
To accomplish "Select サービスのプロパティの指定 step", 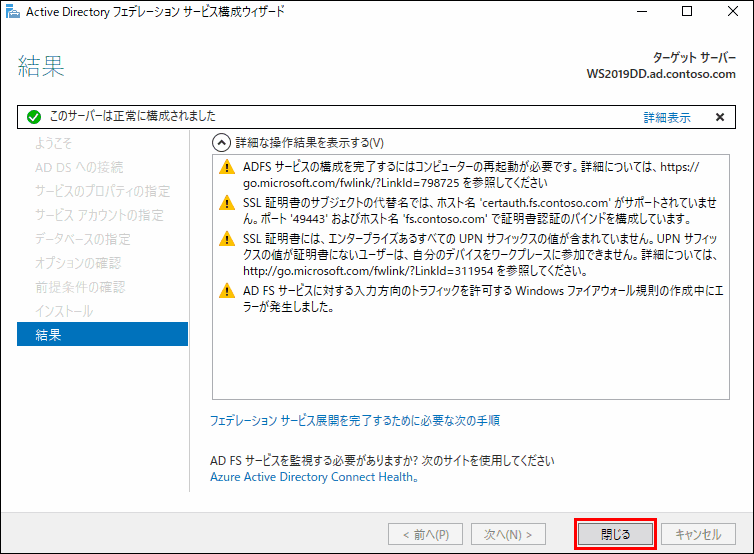I will pyautogui.click(x=102, y=191).
